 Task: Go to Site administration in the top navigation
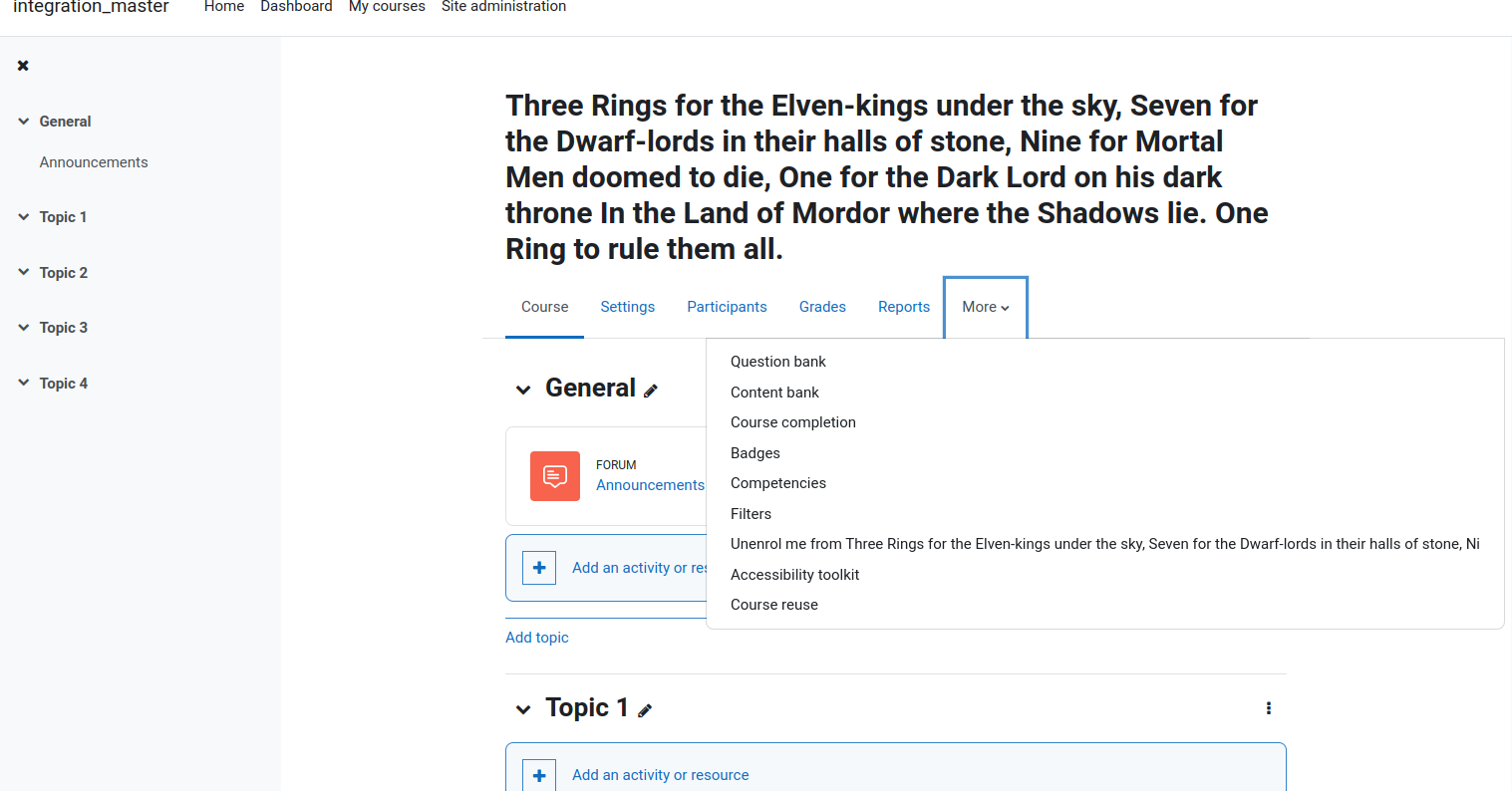pos(503,7)
